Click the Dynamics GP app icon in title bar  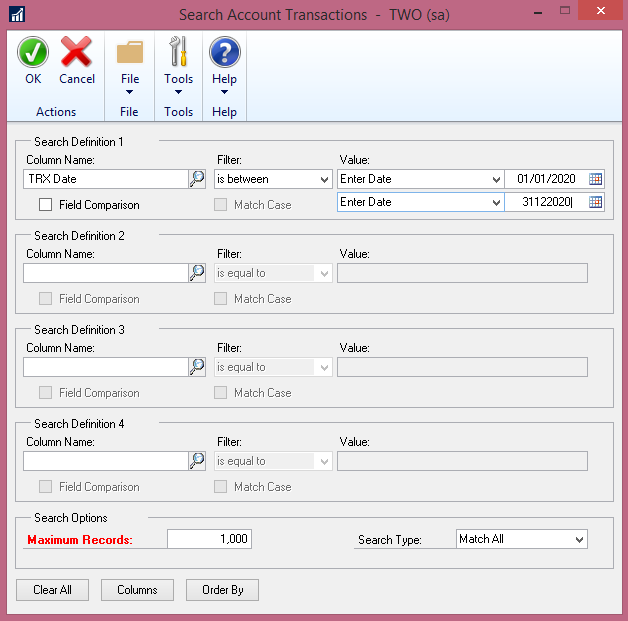click(x=17, y=15)
